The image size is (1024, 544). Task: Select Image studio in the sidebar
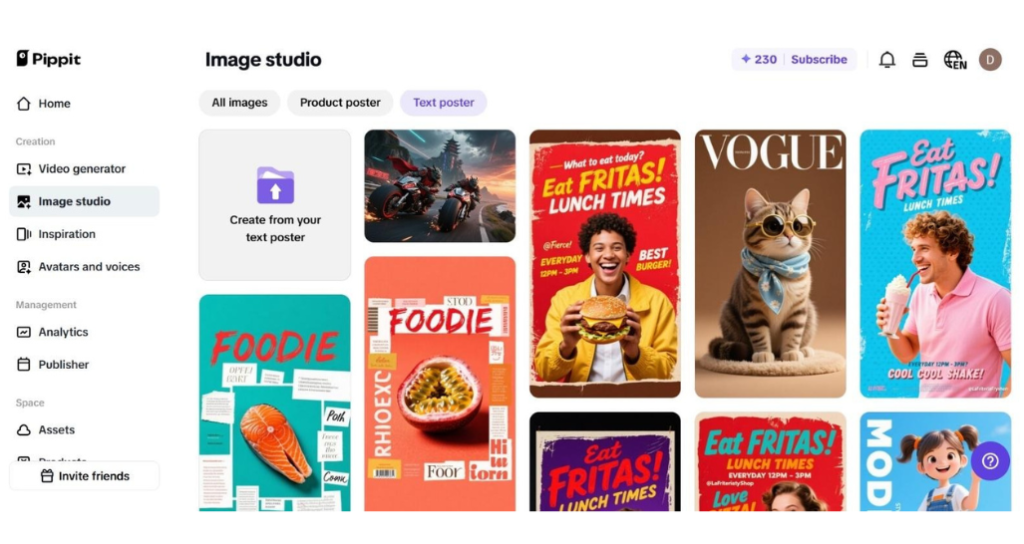click(x=74, y=202)
